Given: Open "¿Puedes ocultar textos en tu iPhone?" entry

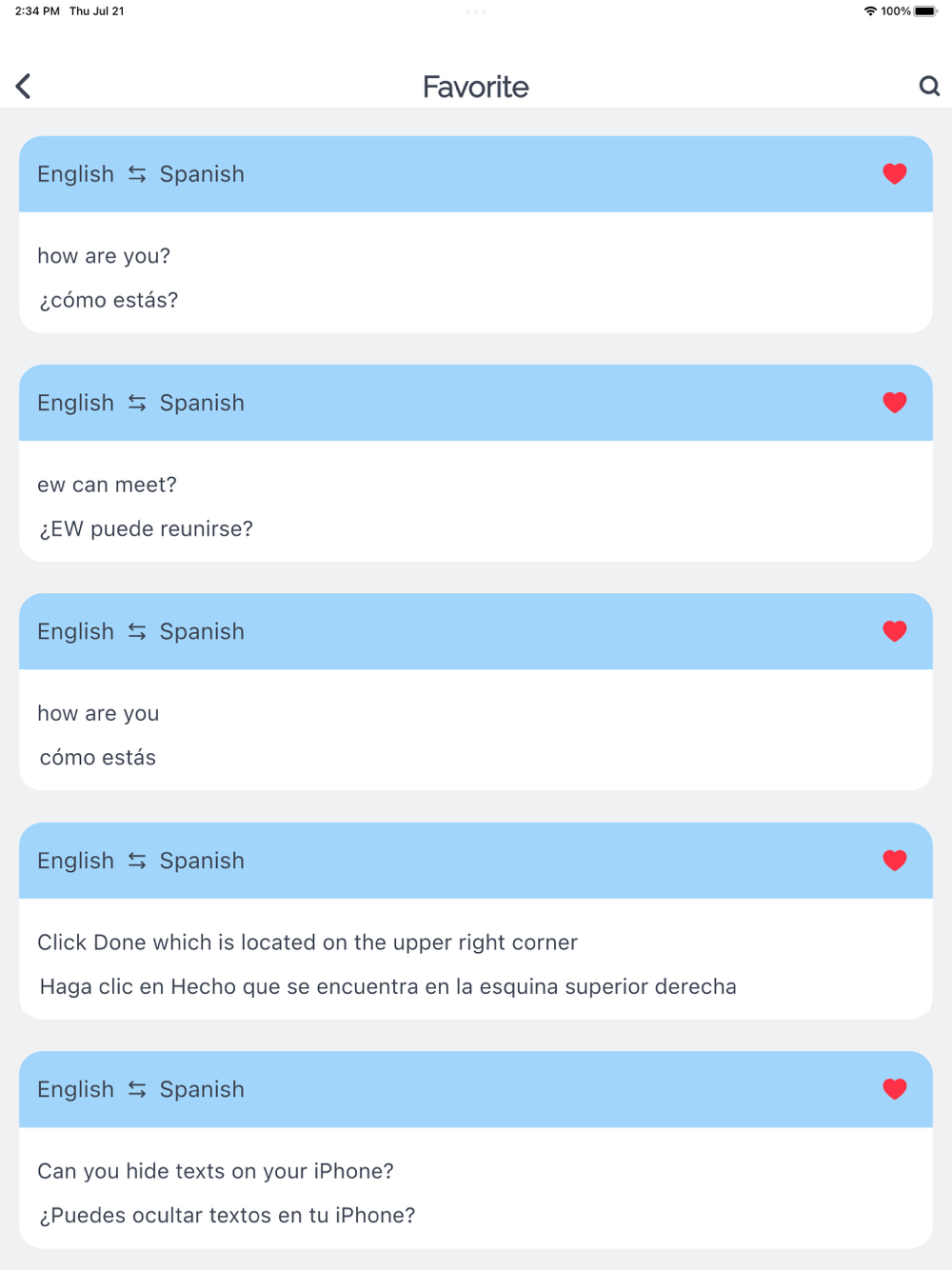Looking at the screenshot, I should coord(227,1215).
